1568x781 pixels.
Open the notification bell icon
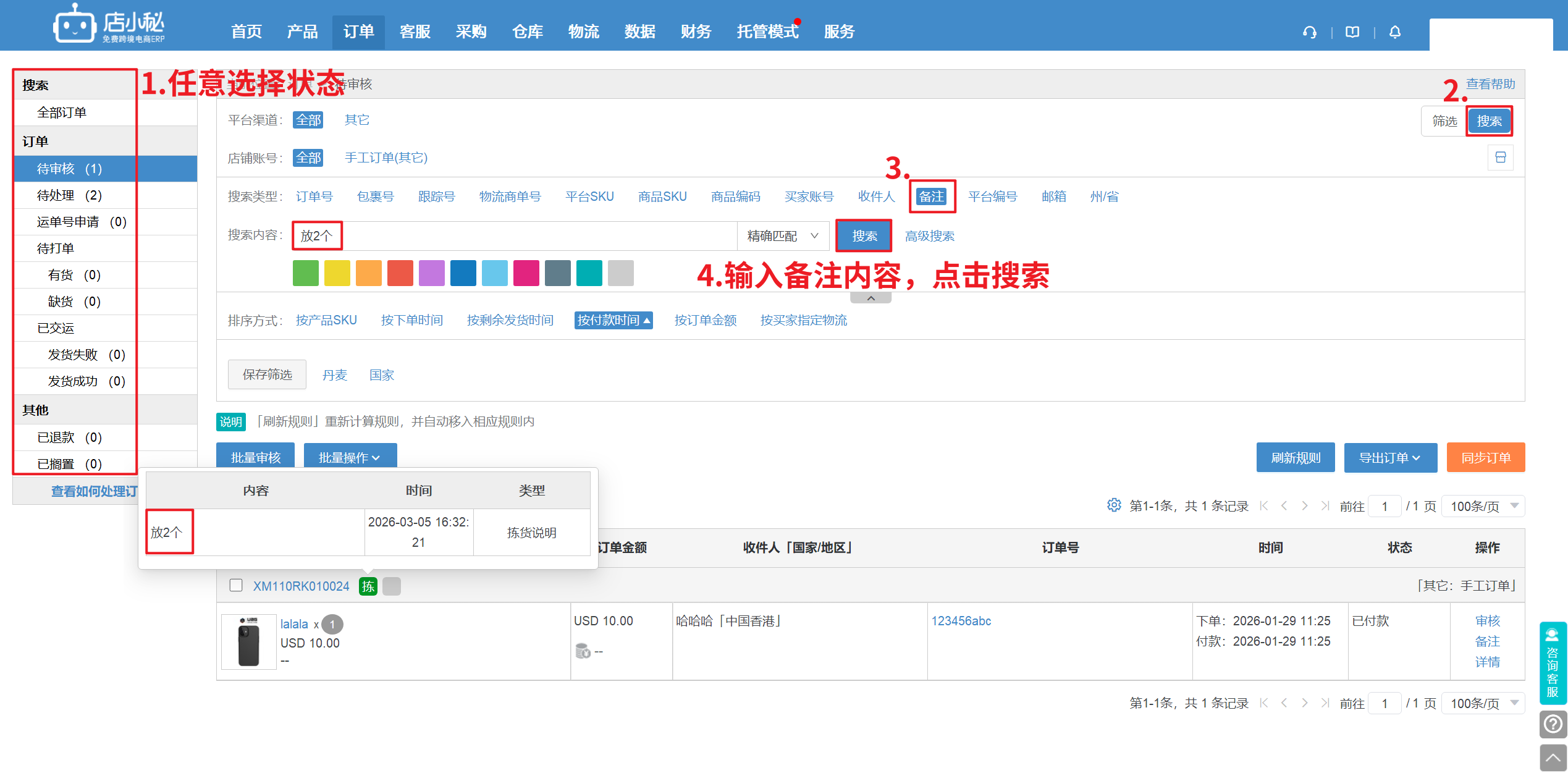click(x=1395, y=32)
